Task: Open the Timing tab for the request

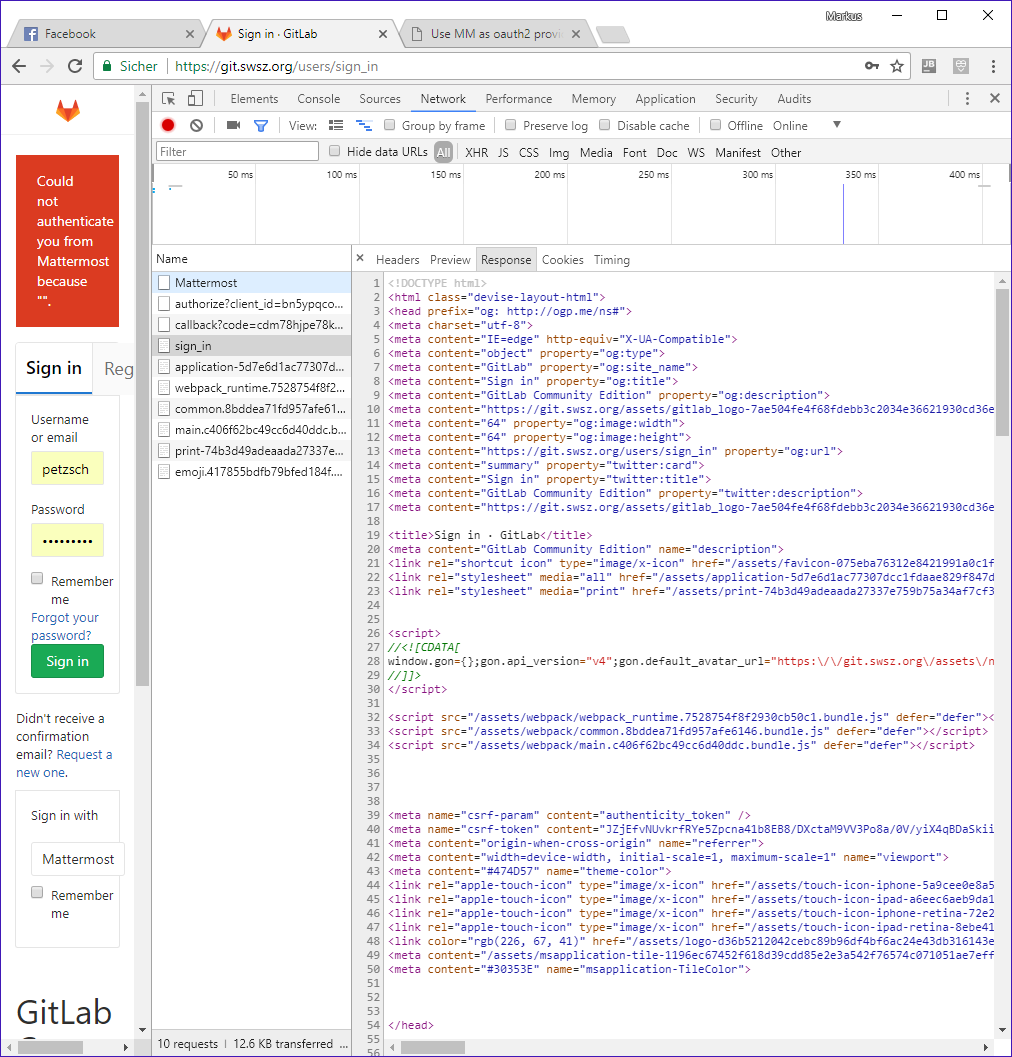Action: pos(612,260)
